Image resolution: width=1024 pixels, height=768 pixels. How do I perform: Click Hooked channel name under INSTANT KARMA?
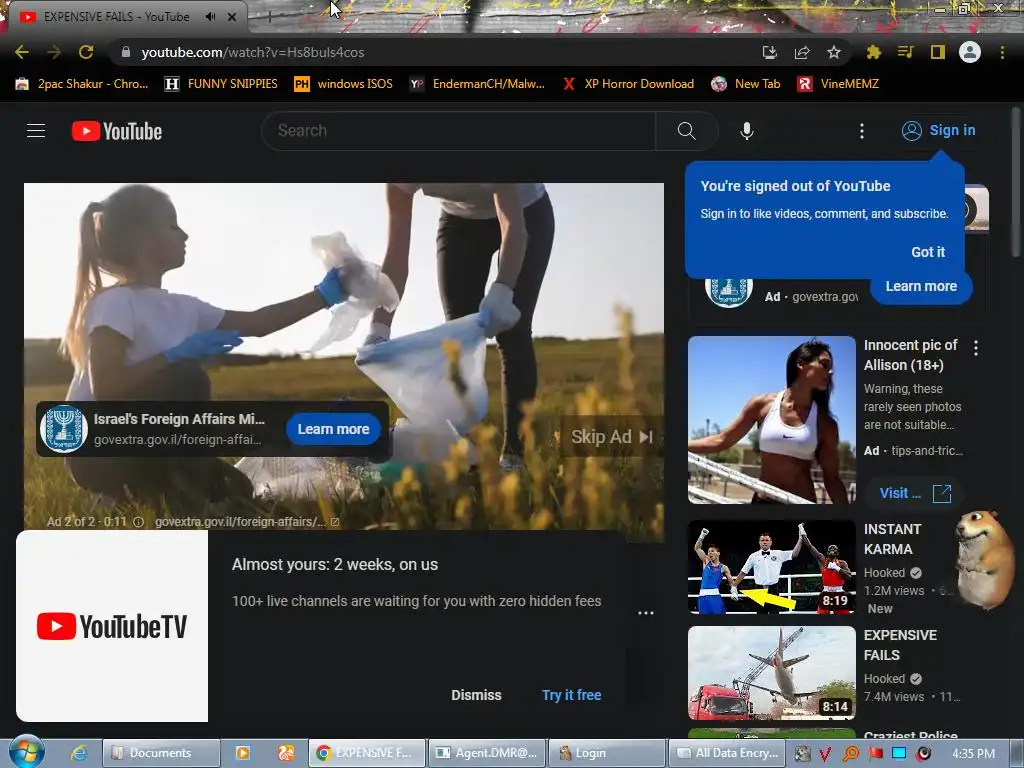[884, 573]
